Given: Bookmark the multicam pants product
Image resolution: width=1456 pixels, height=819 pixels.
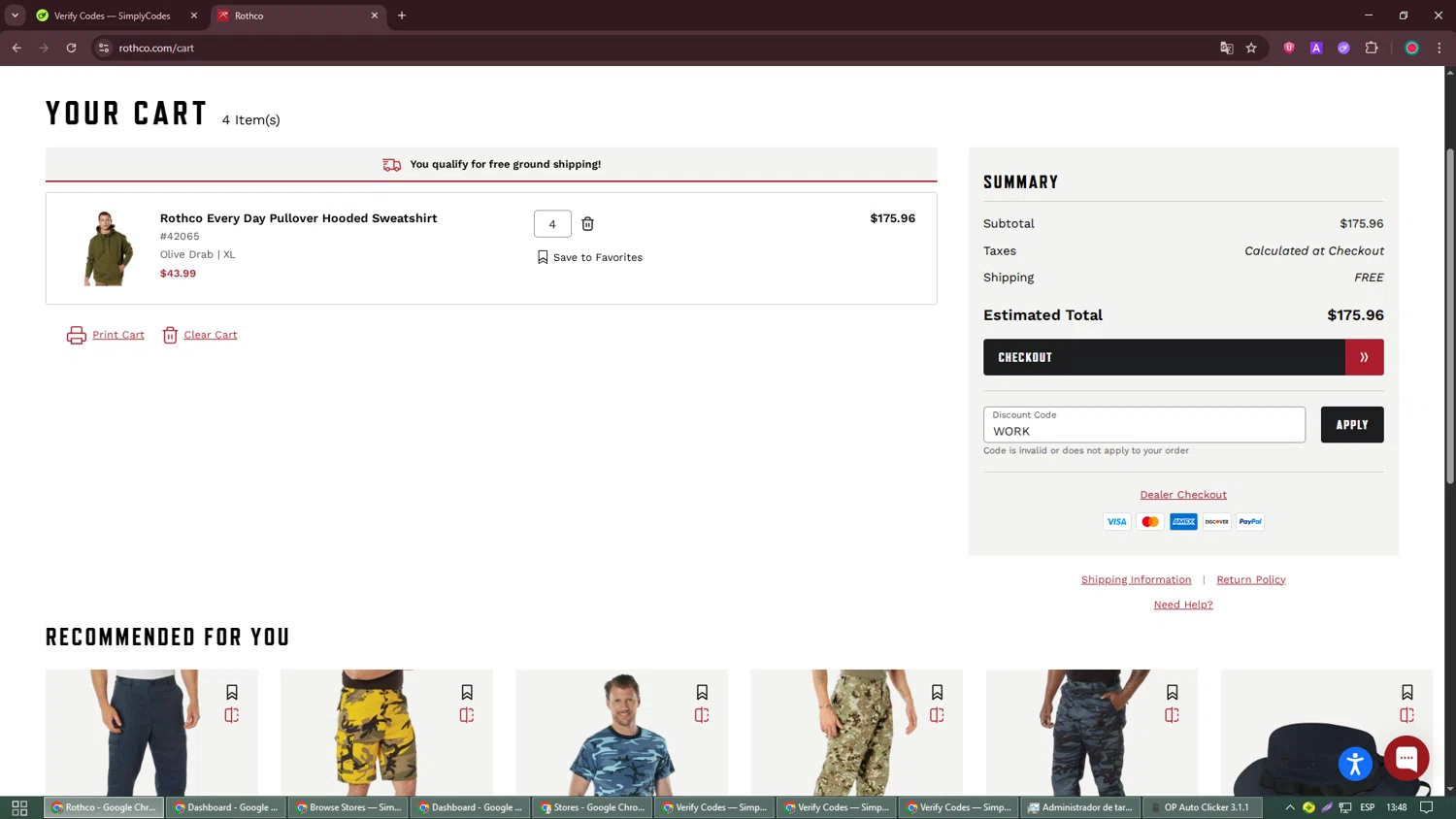Looking at the screenshot, I should [x=937, y=692].
